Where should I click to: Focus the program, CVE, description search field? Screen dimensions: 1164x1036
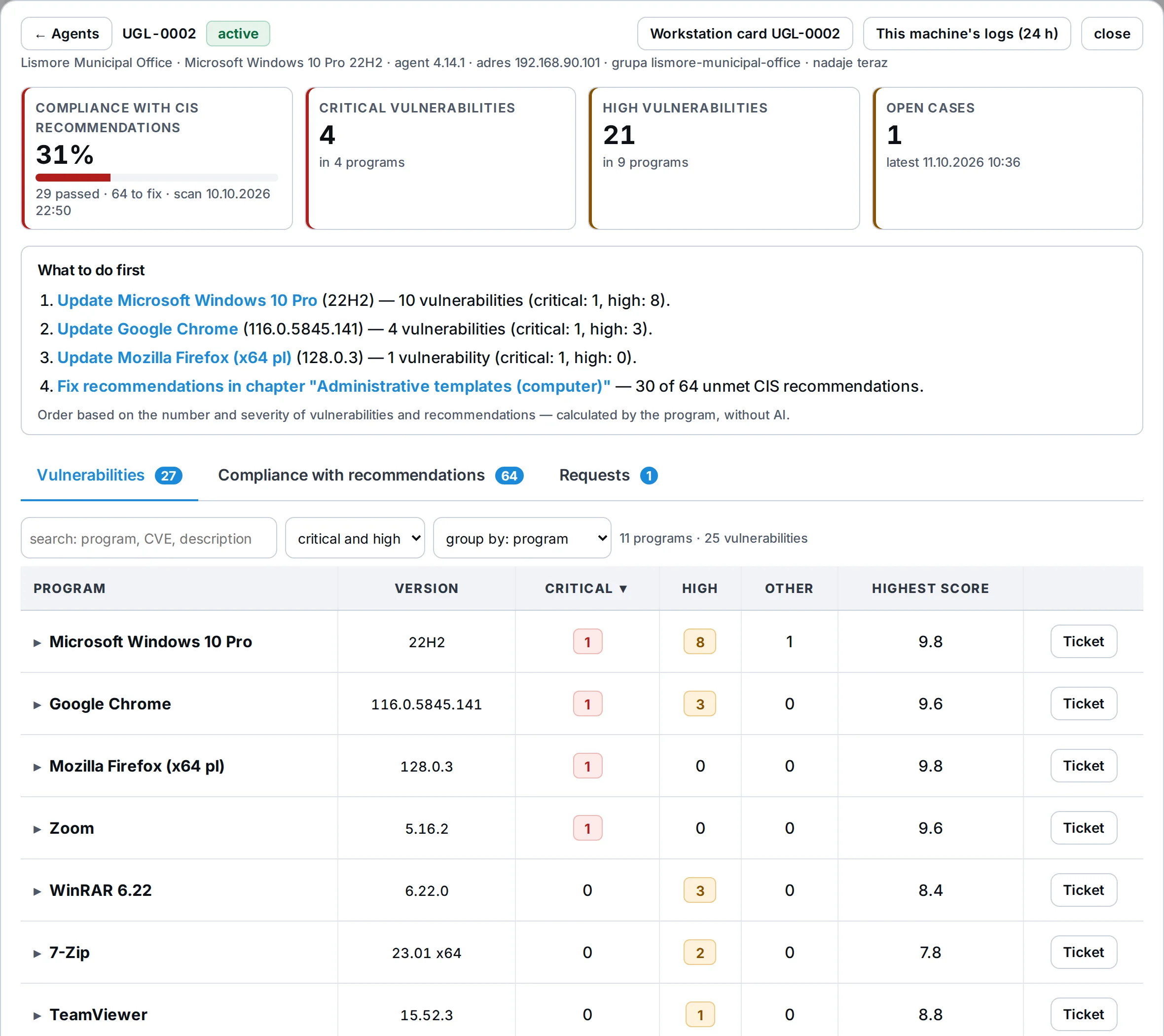coord(148,538)
